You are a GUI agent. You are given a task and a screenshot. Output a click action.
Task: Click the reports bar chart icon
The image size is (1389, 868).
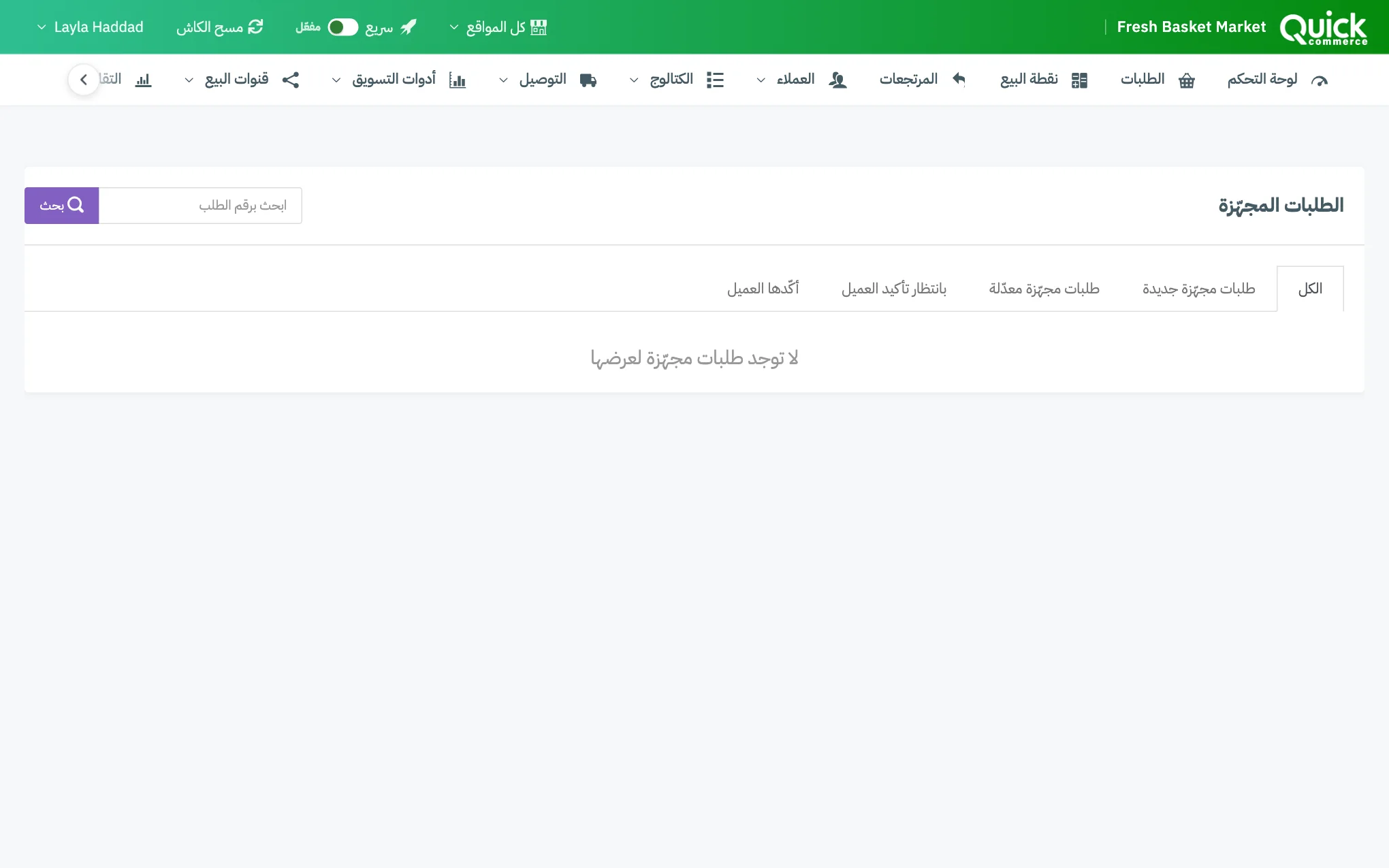[143, 80]
